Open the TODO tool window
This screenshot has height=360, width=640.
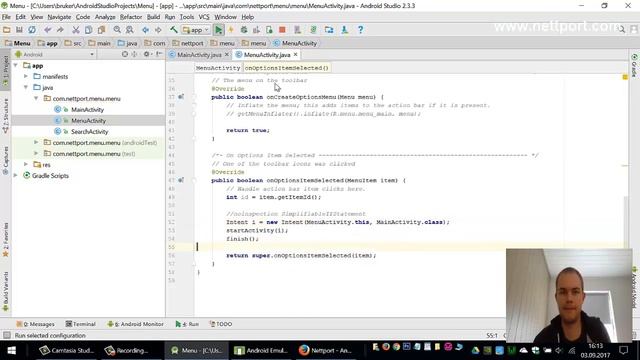221,324
